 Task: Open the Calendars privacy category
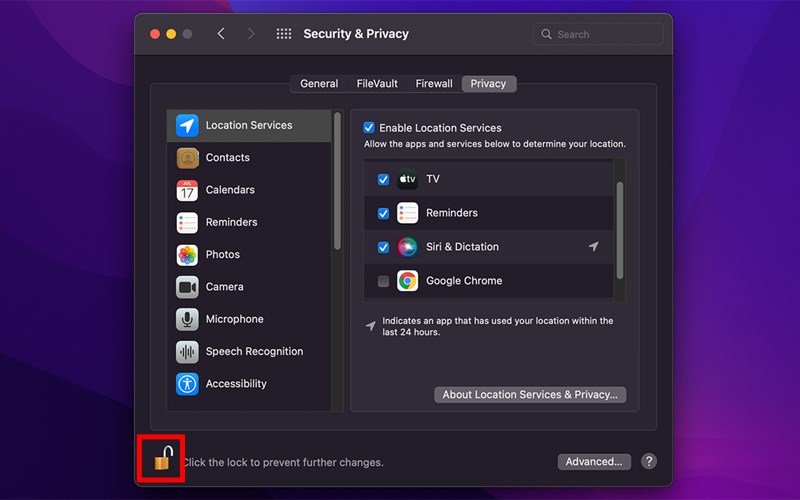coord(249,190)
